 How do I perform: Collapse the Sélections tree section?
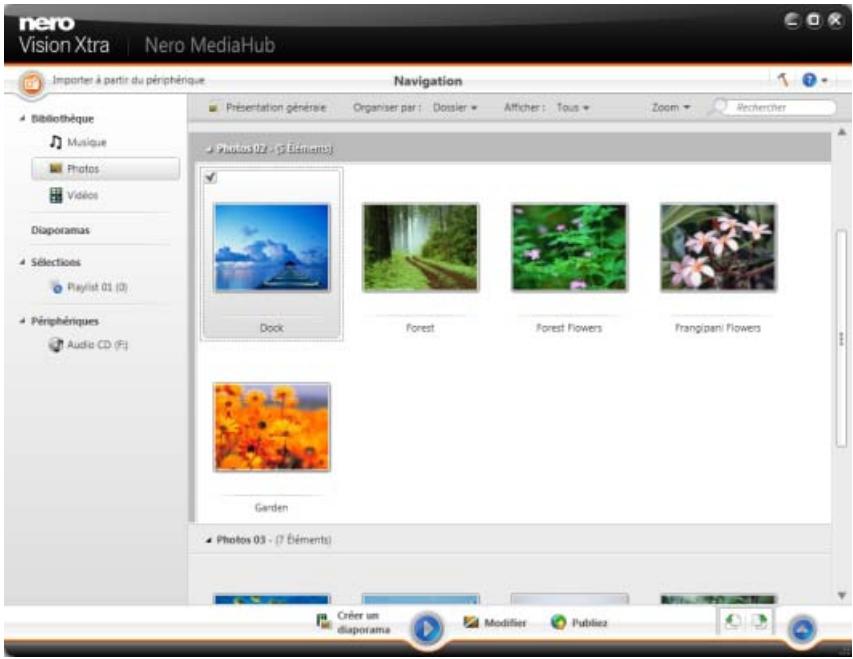(22, 262)
